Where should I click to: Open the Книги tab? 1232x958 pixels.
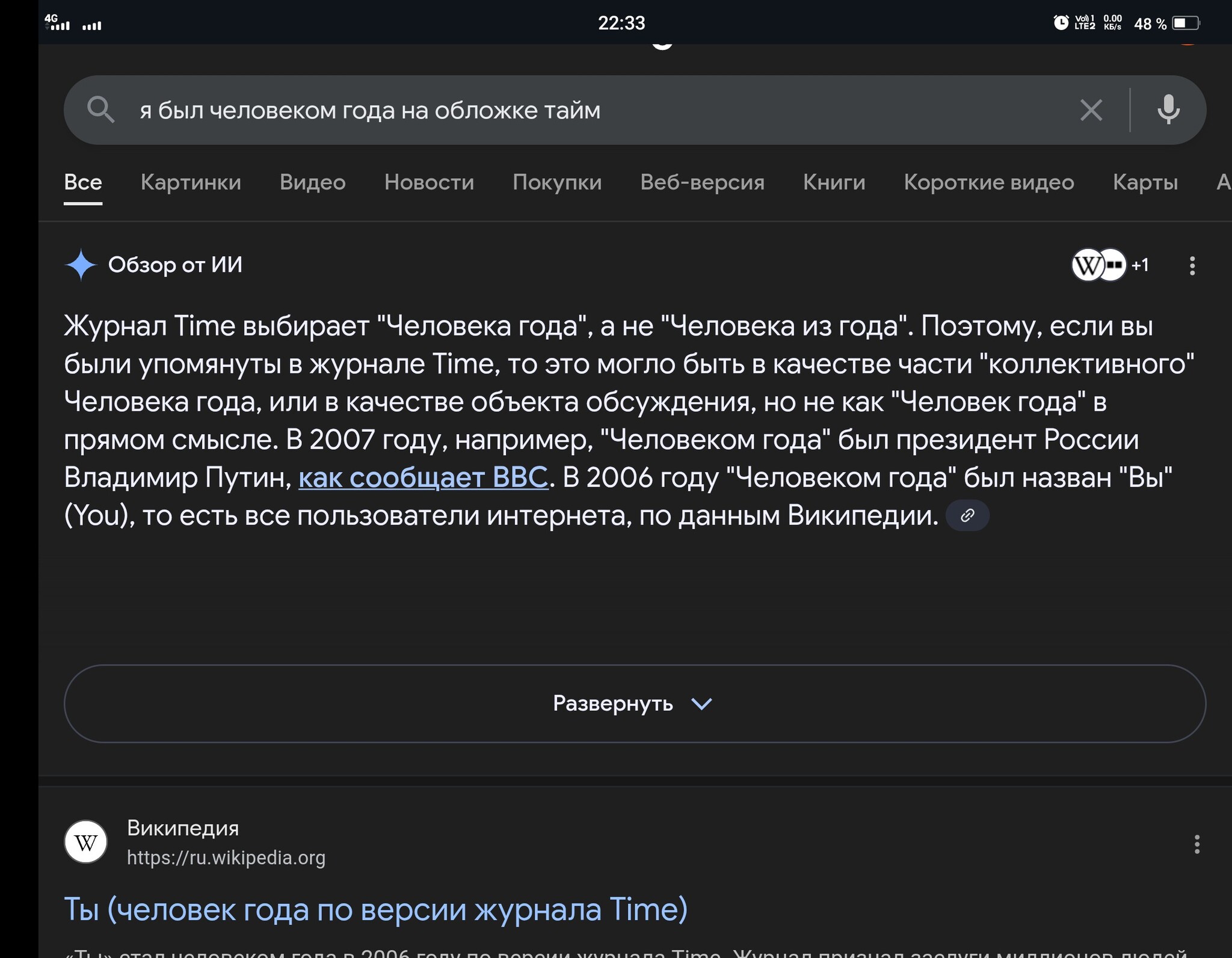coord(834,182)
